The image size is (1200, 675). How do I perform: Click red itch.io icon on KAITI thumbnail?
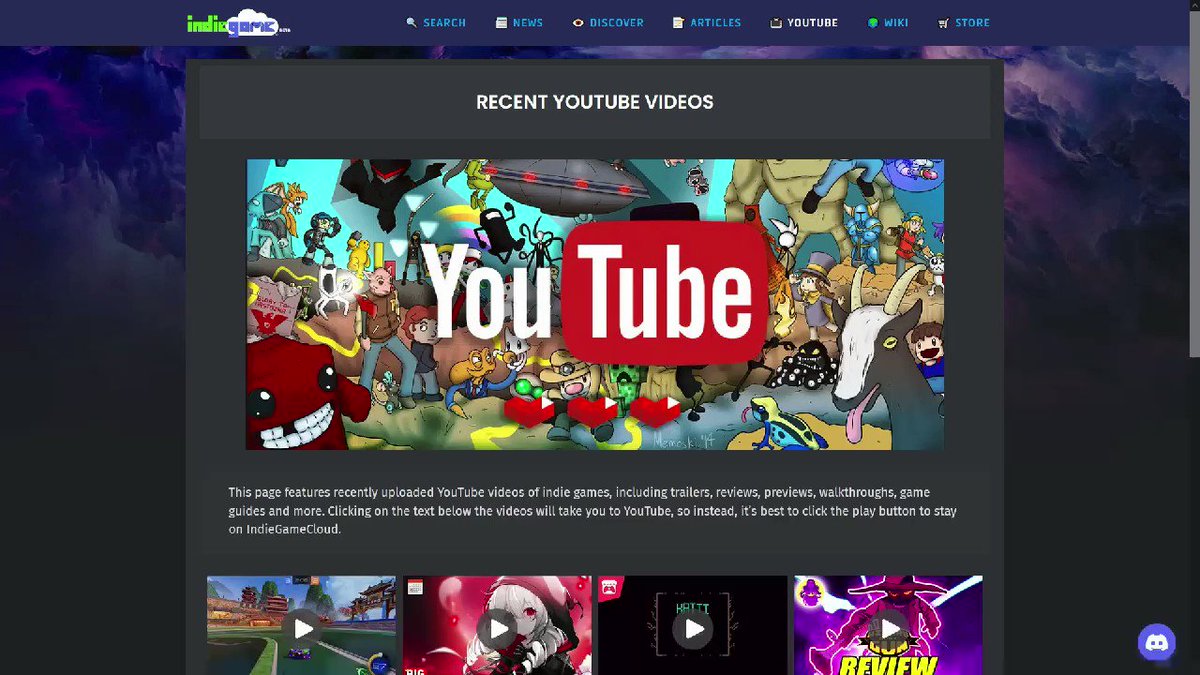click(x=609, y=587)
